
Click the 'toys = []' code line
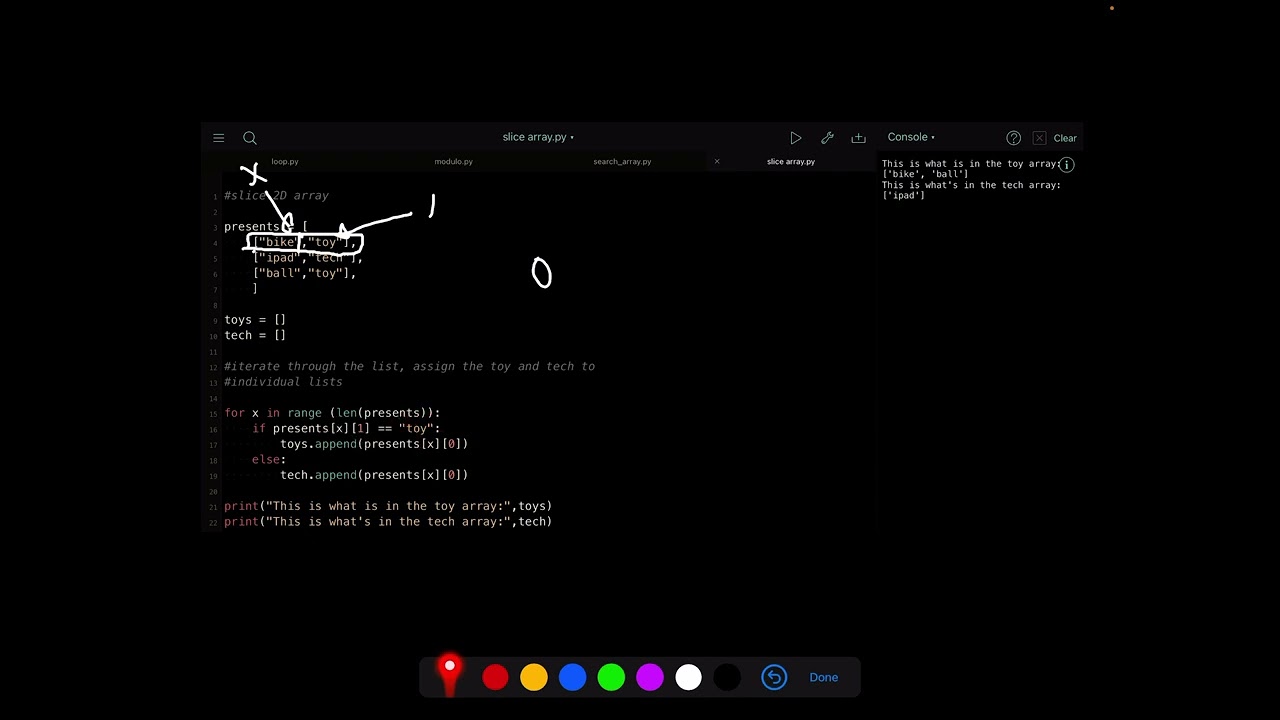click(x=255, y=320)
